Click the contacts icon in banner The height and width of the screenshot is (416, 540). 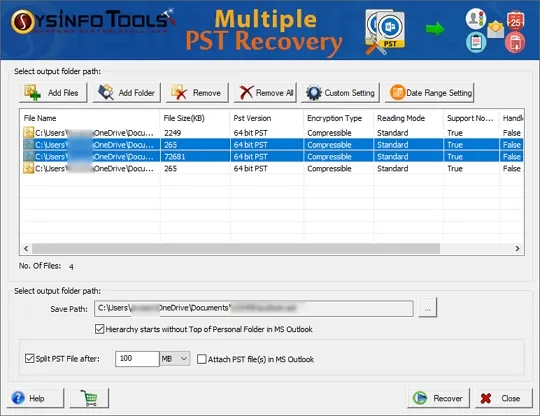pos(476,18)
